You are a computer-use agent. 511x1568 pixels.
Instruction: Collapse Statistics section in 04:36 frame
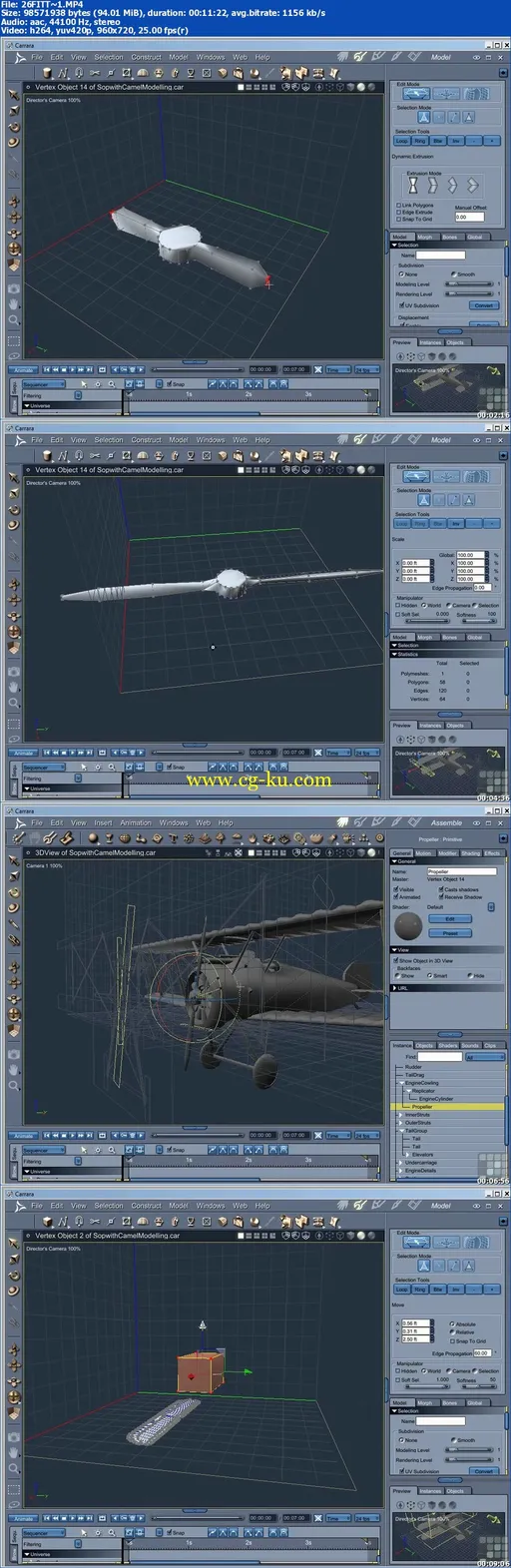(x=395, y=655)
